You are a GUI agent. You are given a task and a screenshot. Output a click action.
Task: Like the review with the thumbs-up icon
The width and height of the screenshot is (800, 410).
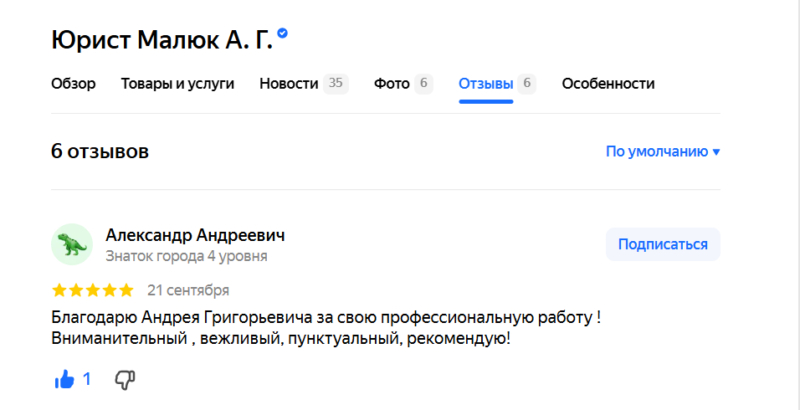point(65,379)
